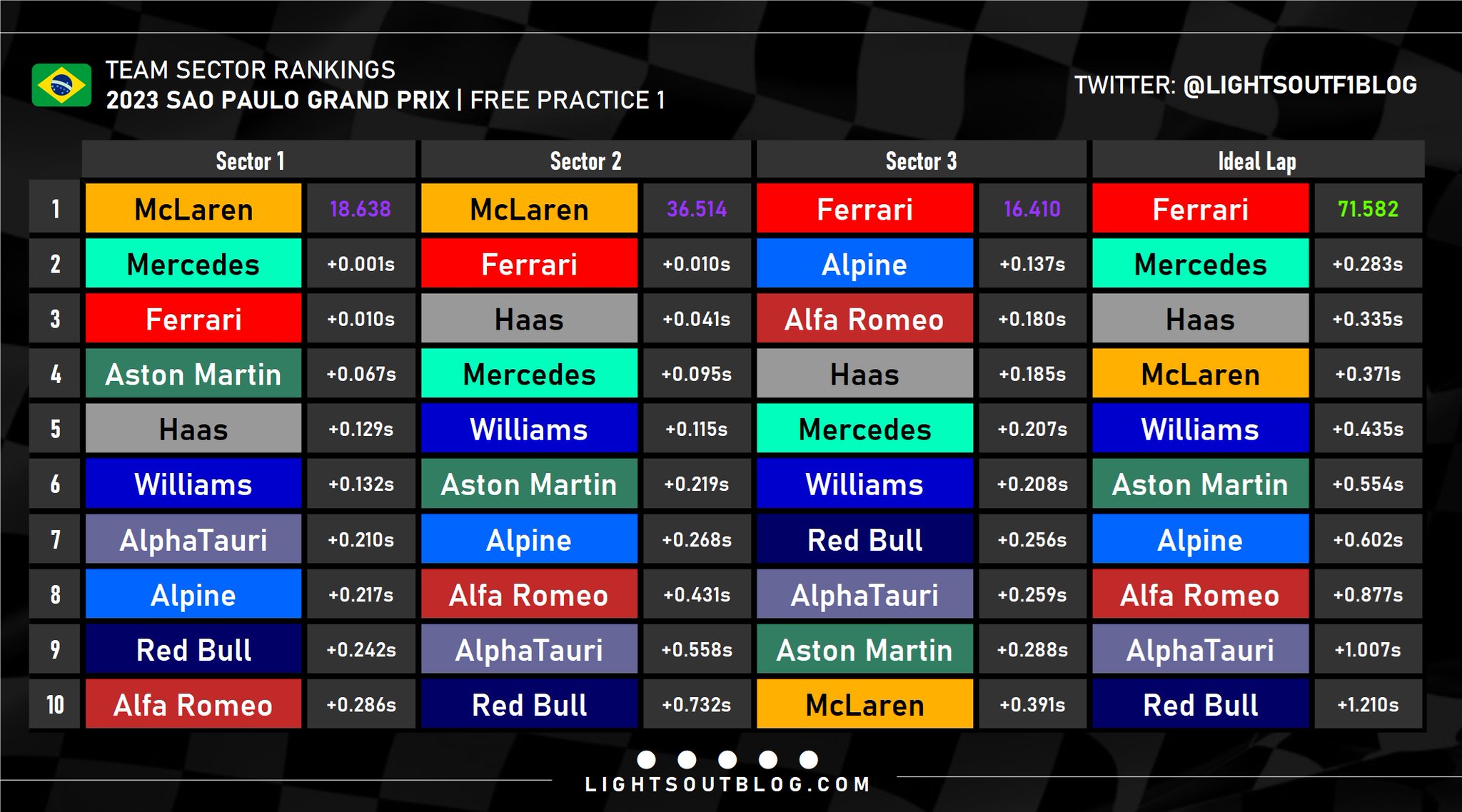Viewport: 1462px width, 812px height.
Task: Click the leftmost white dot at the bottom
Action: 646,759
